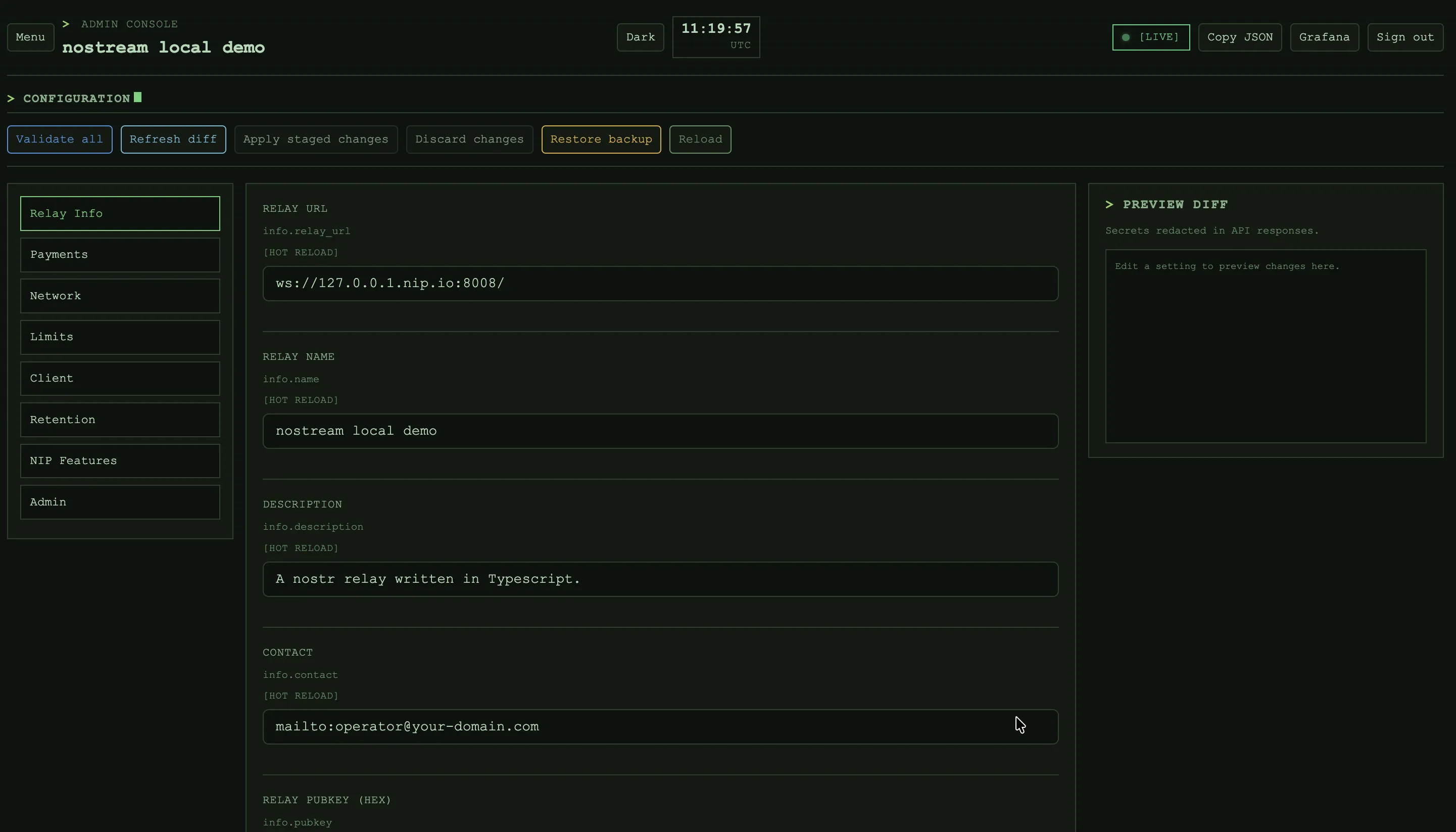This screenshot has width=1456, height=832.
Task: Click 'Secrets redacted in API responses' text
Action: click(1211, 231)
